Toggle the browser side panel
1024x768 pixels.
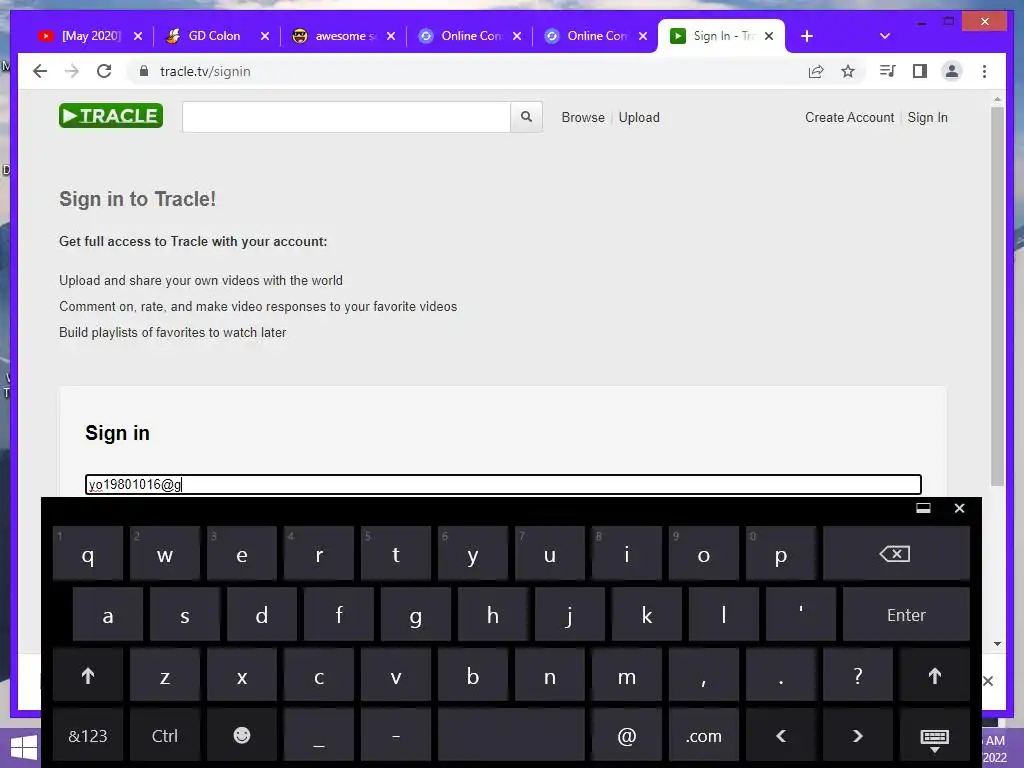point(920,71)
